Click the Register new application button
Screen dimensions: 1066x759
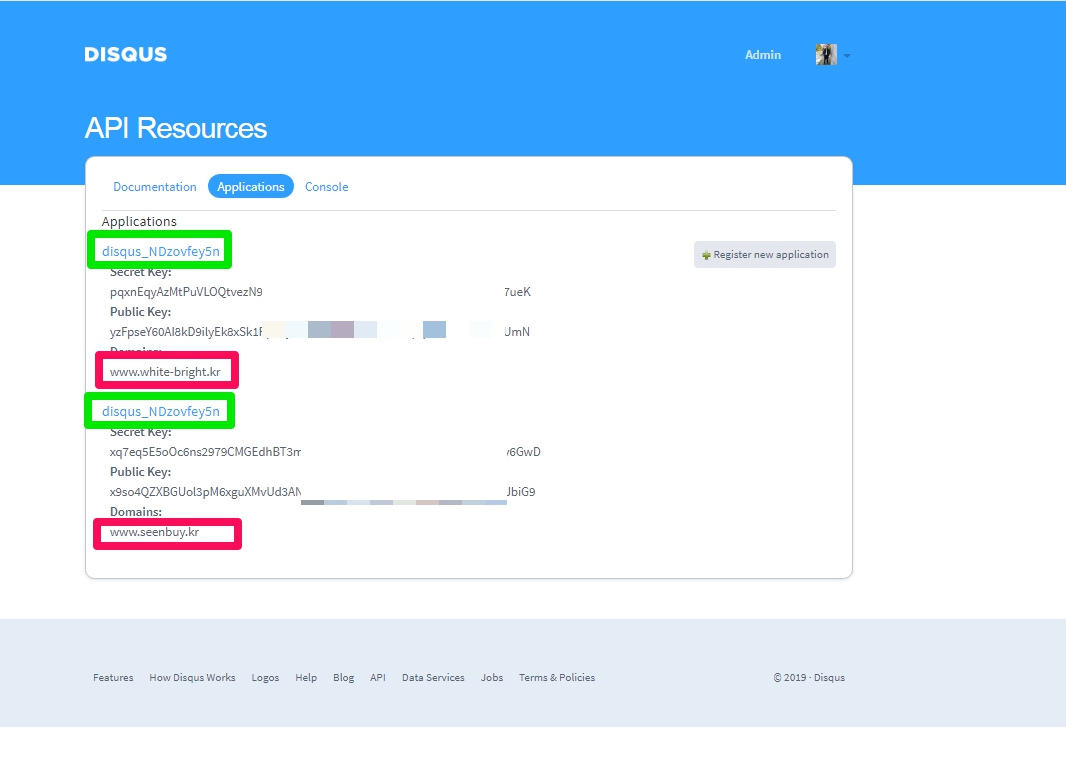click(765, 255)
